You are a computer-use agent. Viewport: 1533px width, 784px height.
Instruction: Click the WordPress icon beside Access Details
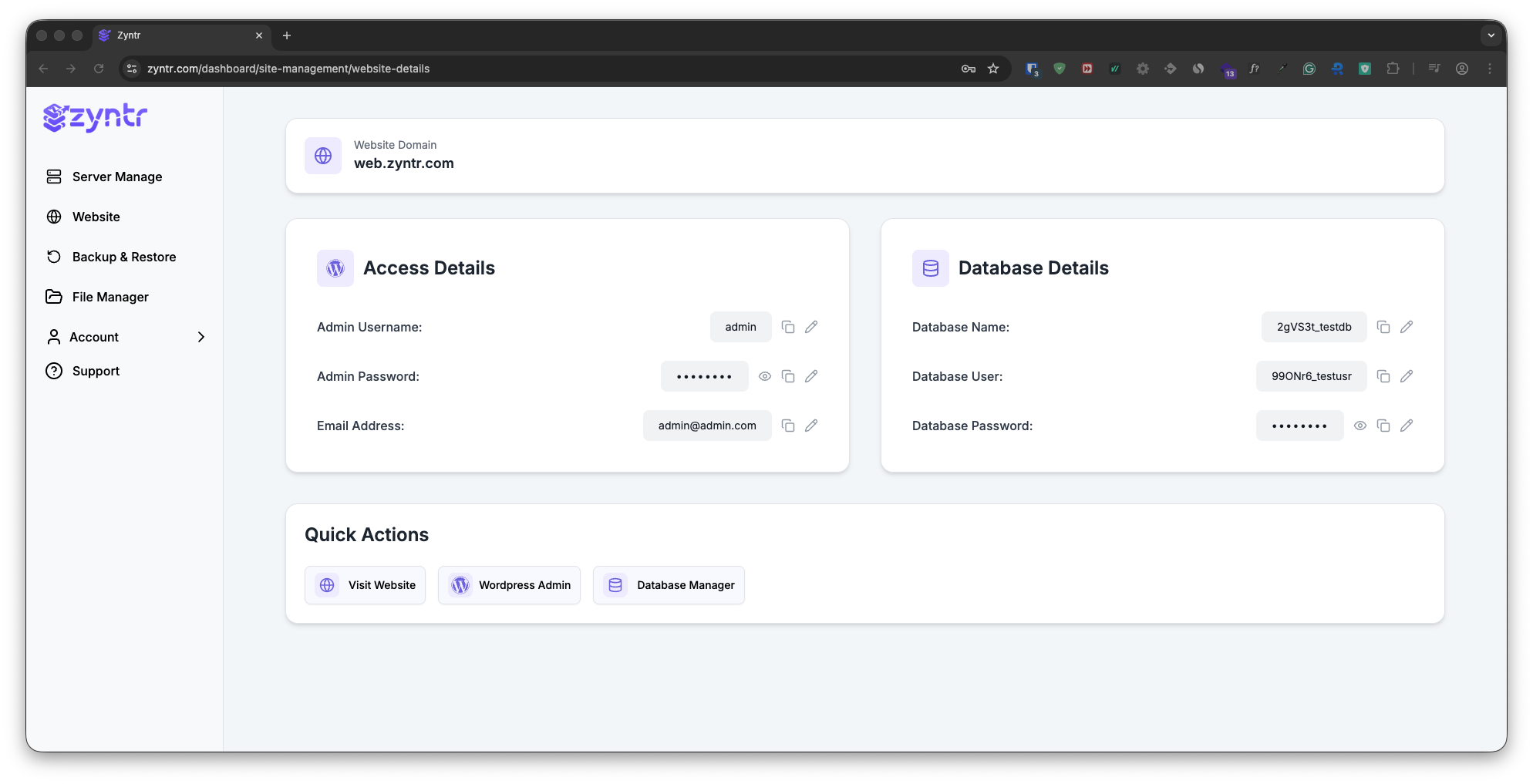pyautogui.click(x=335, y=268)
